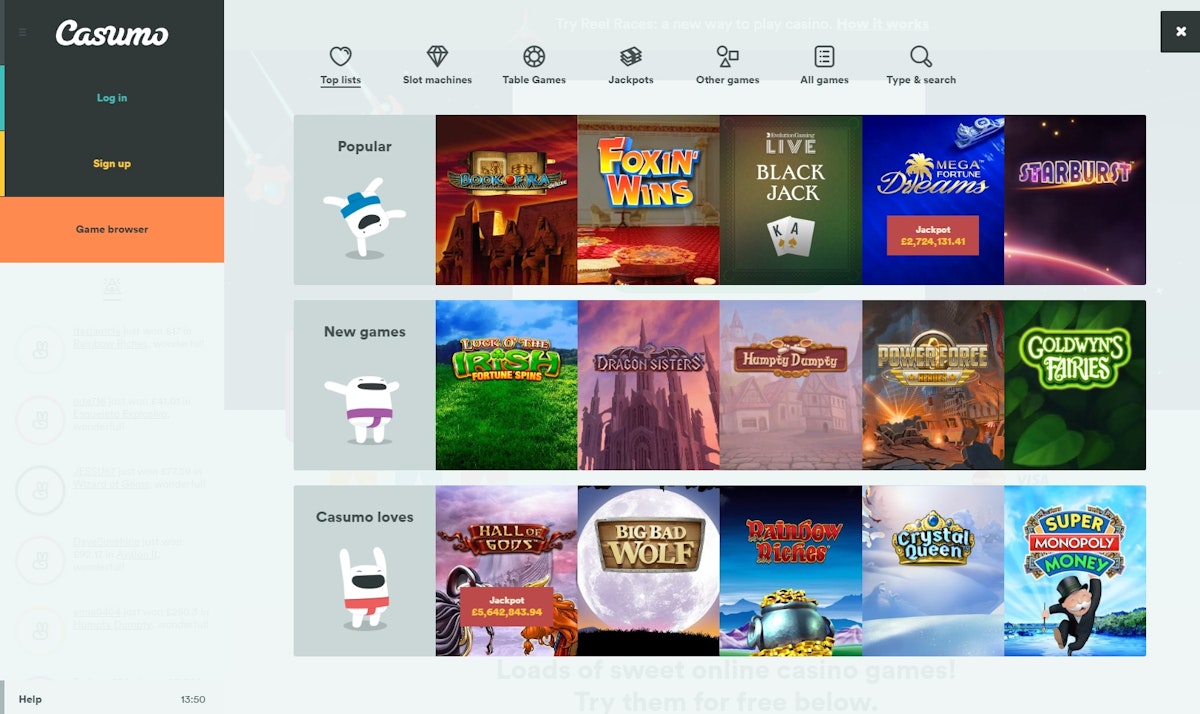Select the Game browser menu item
Viewport: 1200px width, 714px height.
[x=112, y=229]
